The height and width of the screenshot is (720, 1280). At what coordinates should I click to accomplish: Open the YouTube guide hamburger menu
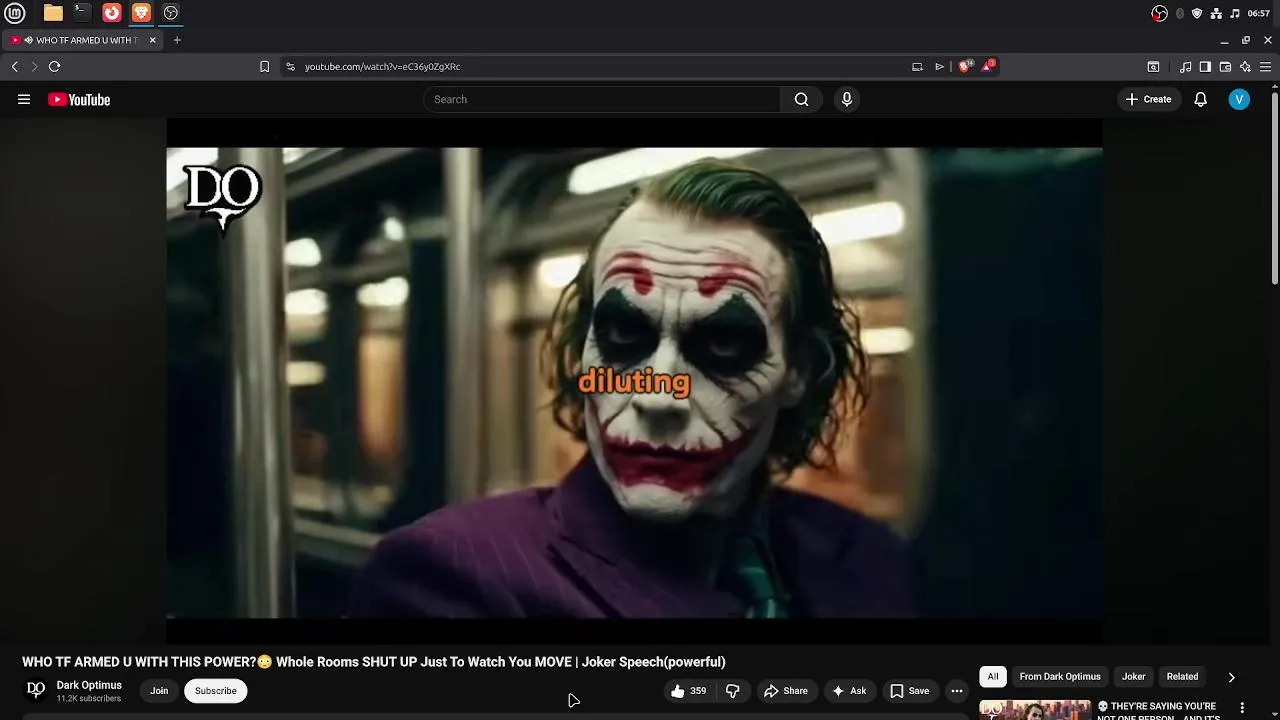coord(24,99)
